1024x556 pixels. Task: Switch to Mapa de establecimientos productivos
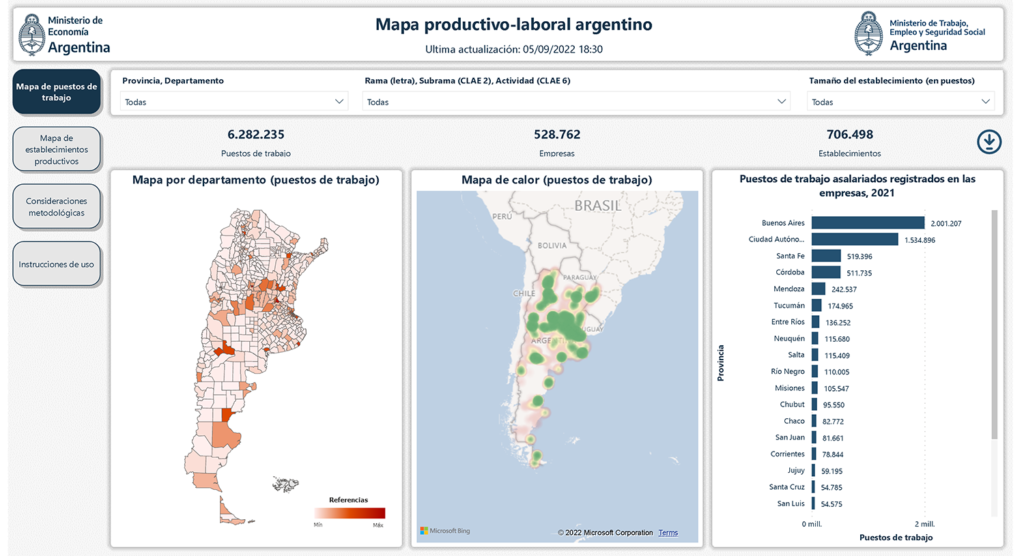(57, 150)
